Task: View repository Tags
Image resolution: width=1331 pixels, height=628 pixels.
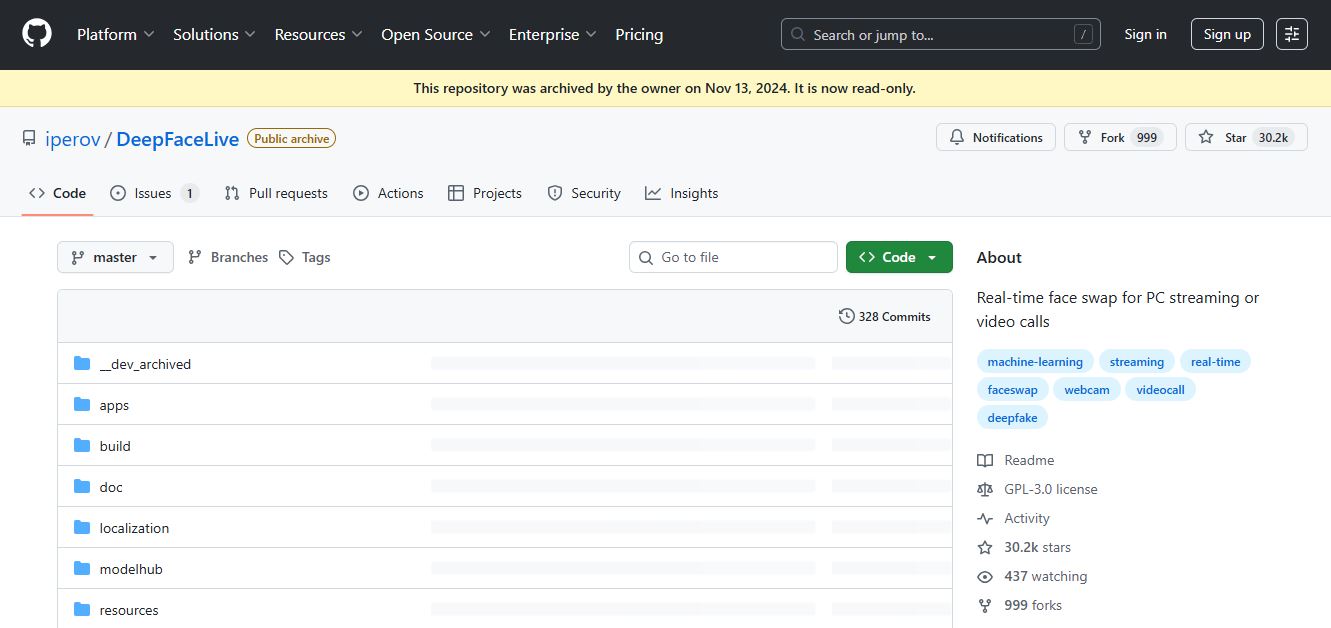Action: pos(305,257)
